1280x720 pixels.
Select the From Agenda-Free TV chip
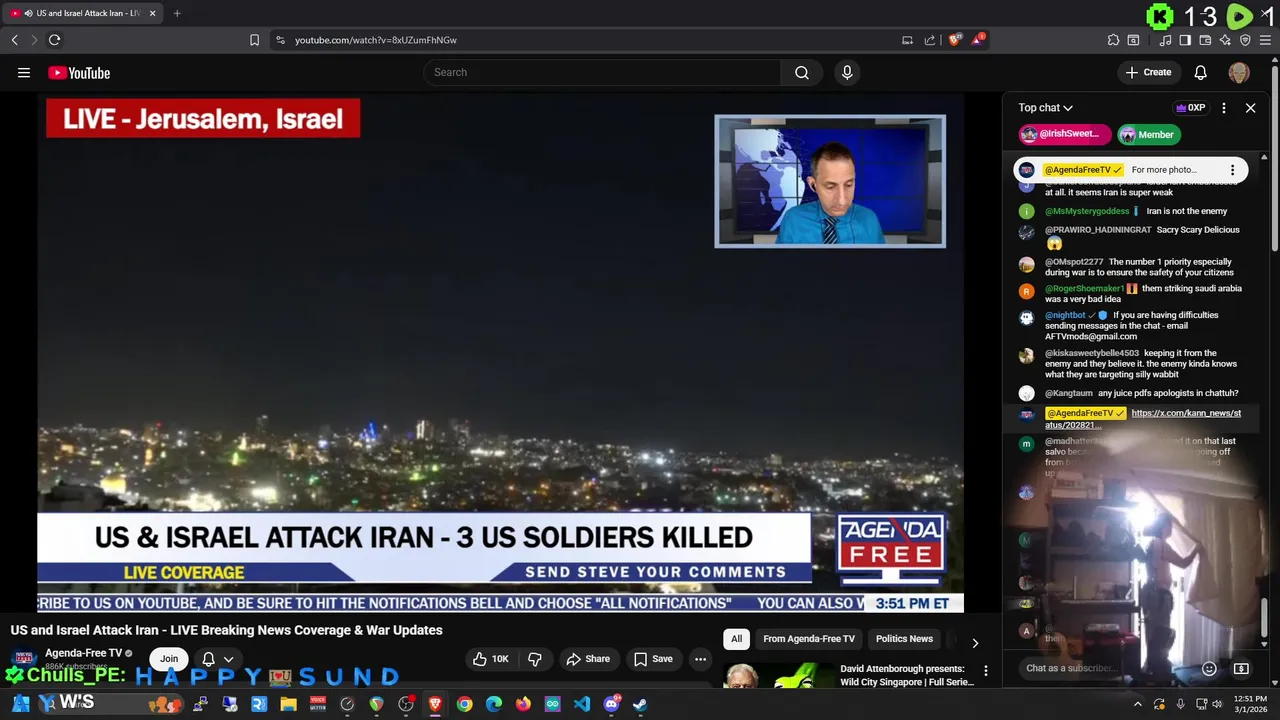point(809,639)
